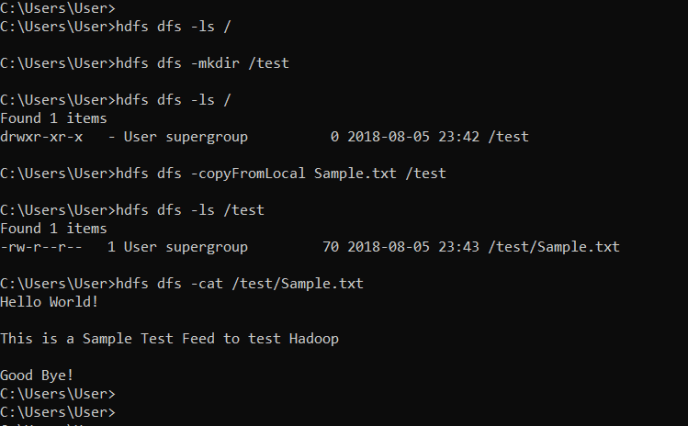688x426 pixels.
Task: Click the first 'hdfs dfs -ls /' command
Action: coord(173,26)
